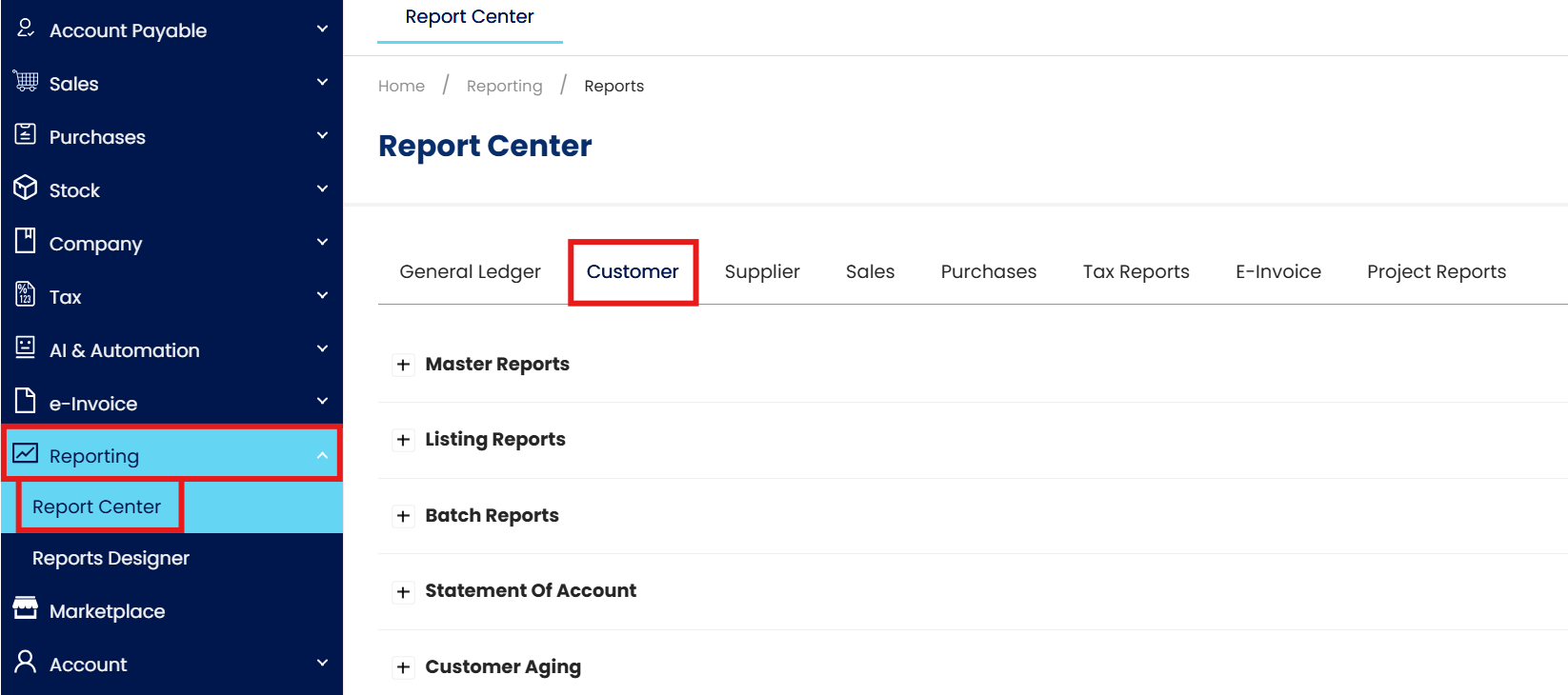Image resolution: width=1568 pixels, height=695 pixels.
Task: Expand the Listing Reports plus icon
Action: pos(404,440)
